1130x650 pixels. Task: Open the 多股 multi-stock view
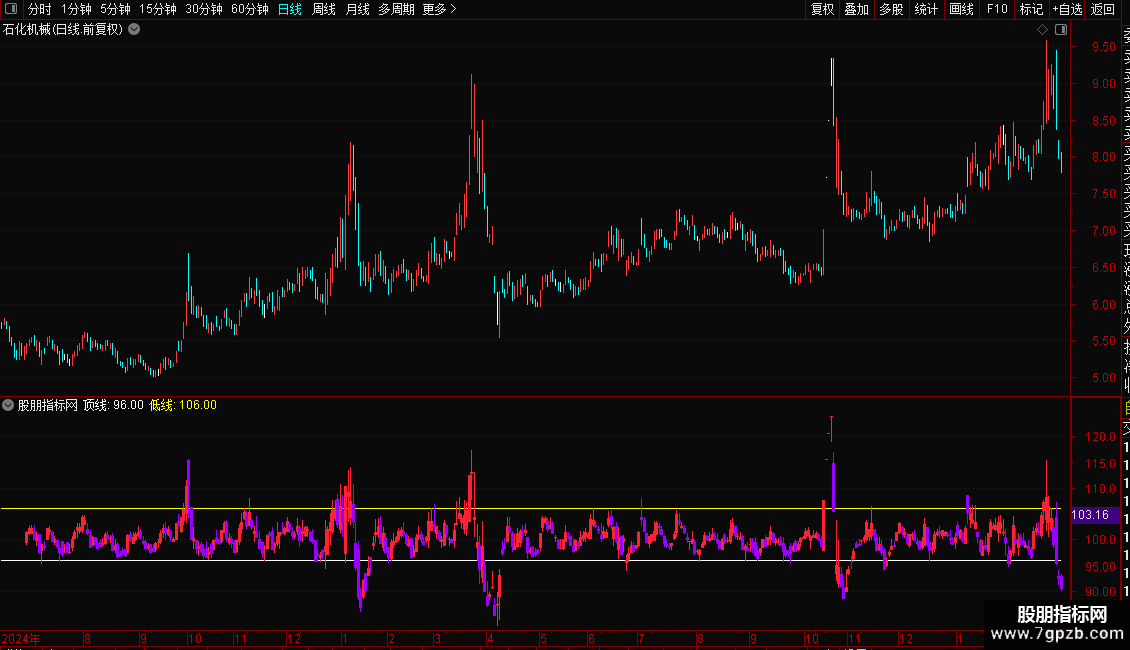click(891, 9)
